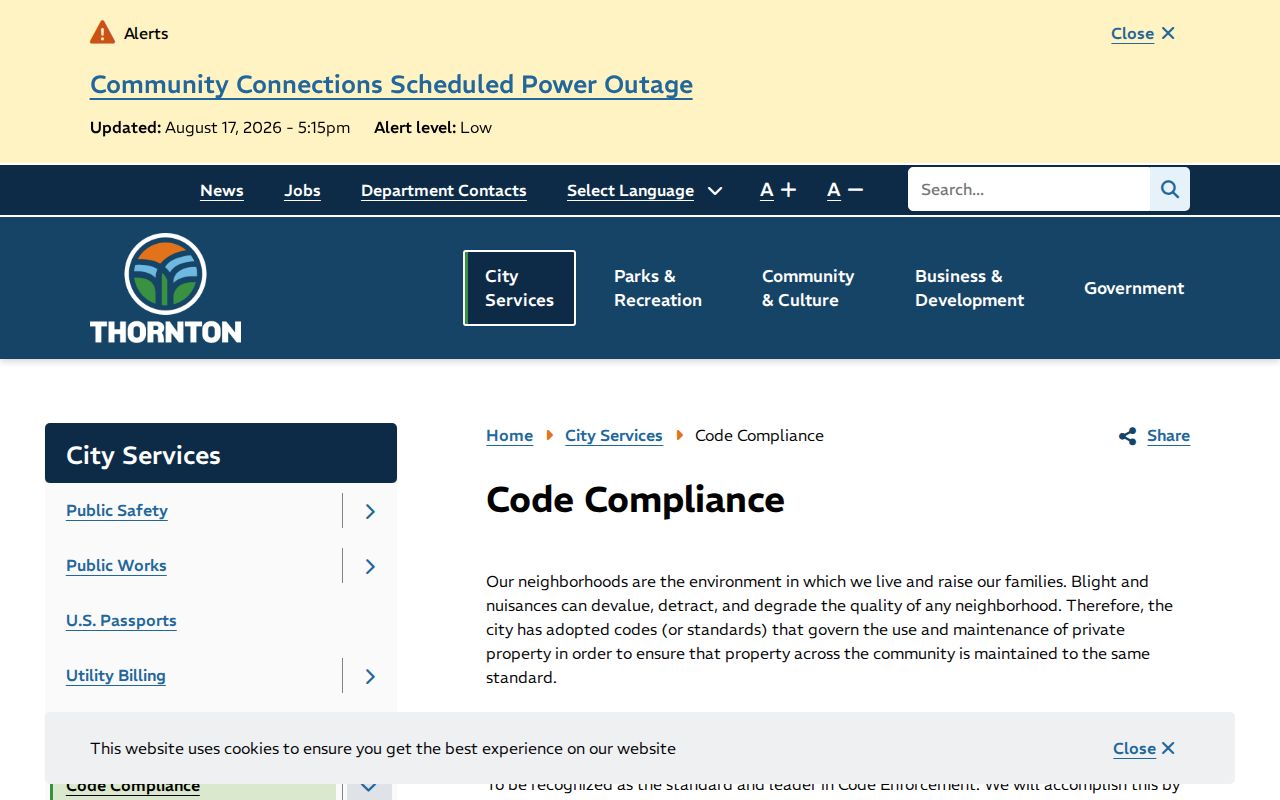
Task: Click the magnifying glass search button
Action: click(x=1169, y=189)
